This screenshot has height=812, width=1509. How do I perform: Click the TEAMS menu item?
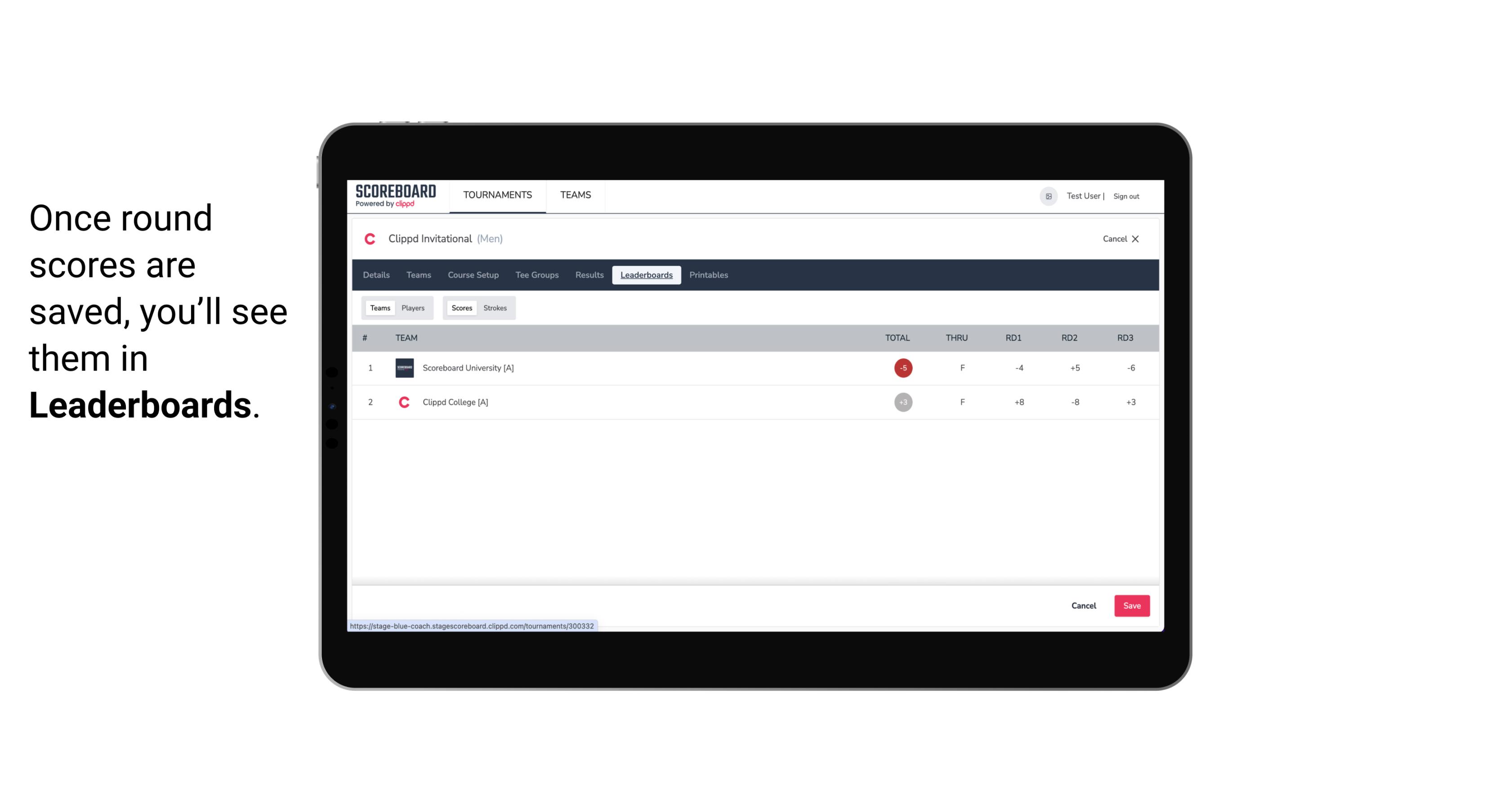coord(576,195)
